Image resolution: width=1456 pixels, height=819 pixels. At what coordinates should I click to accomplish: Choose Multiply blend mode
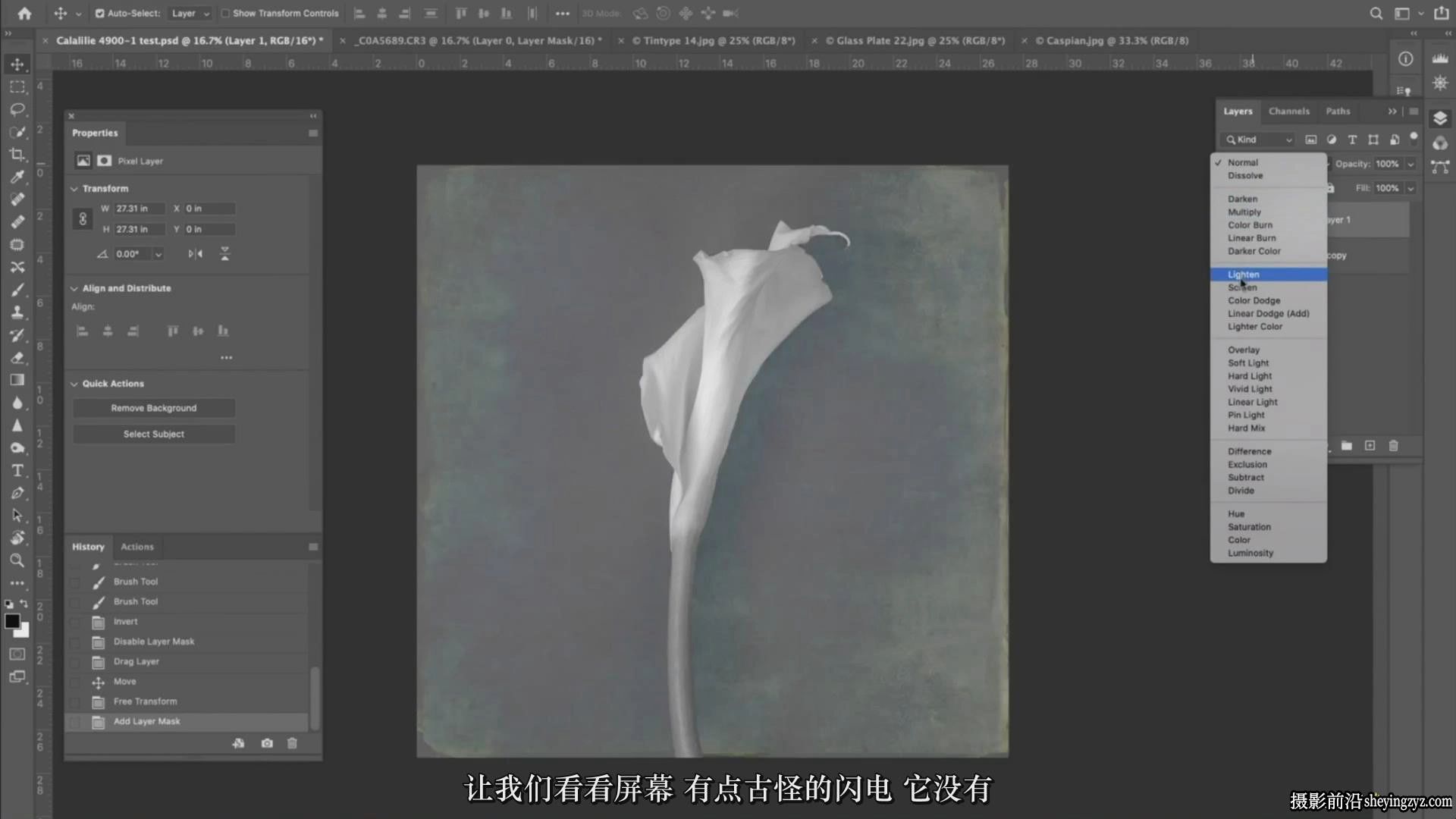[1269, 212]
